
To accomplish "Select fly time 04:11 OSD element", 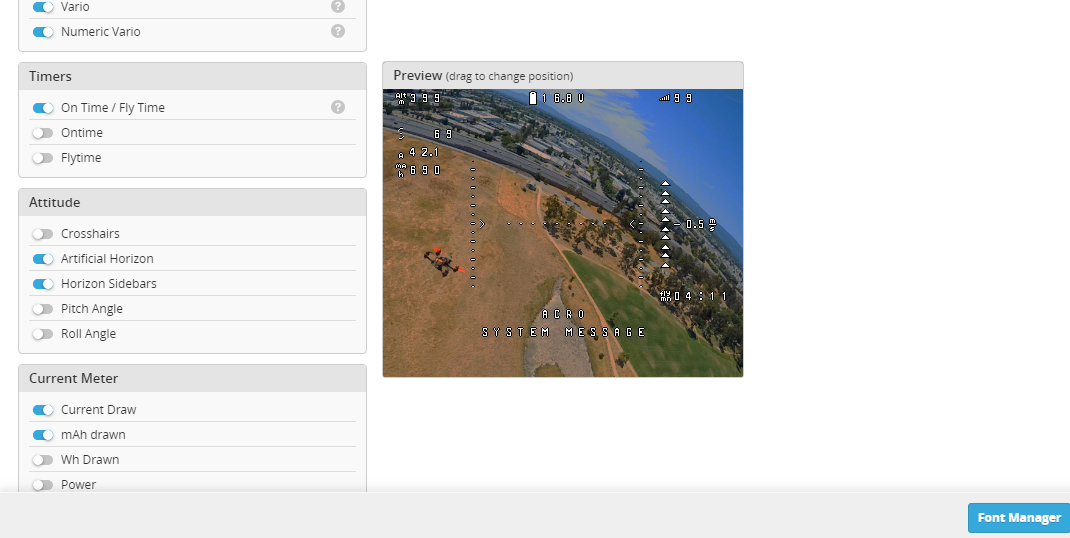I will (693, 296).
